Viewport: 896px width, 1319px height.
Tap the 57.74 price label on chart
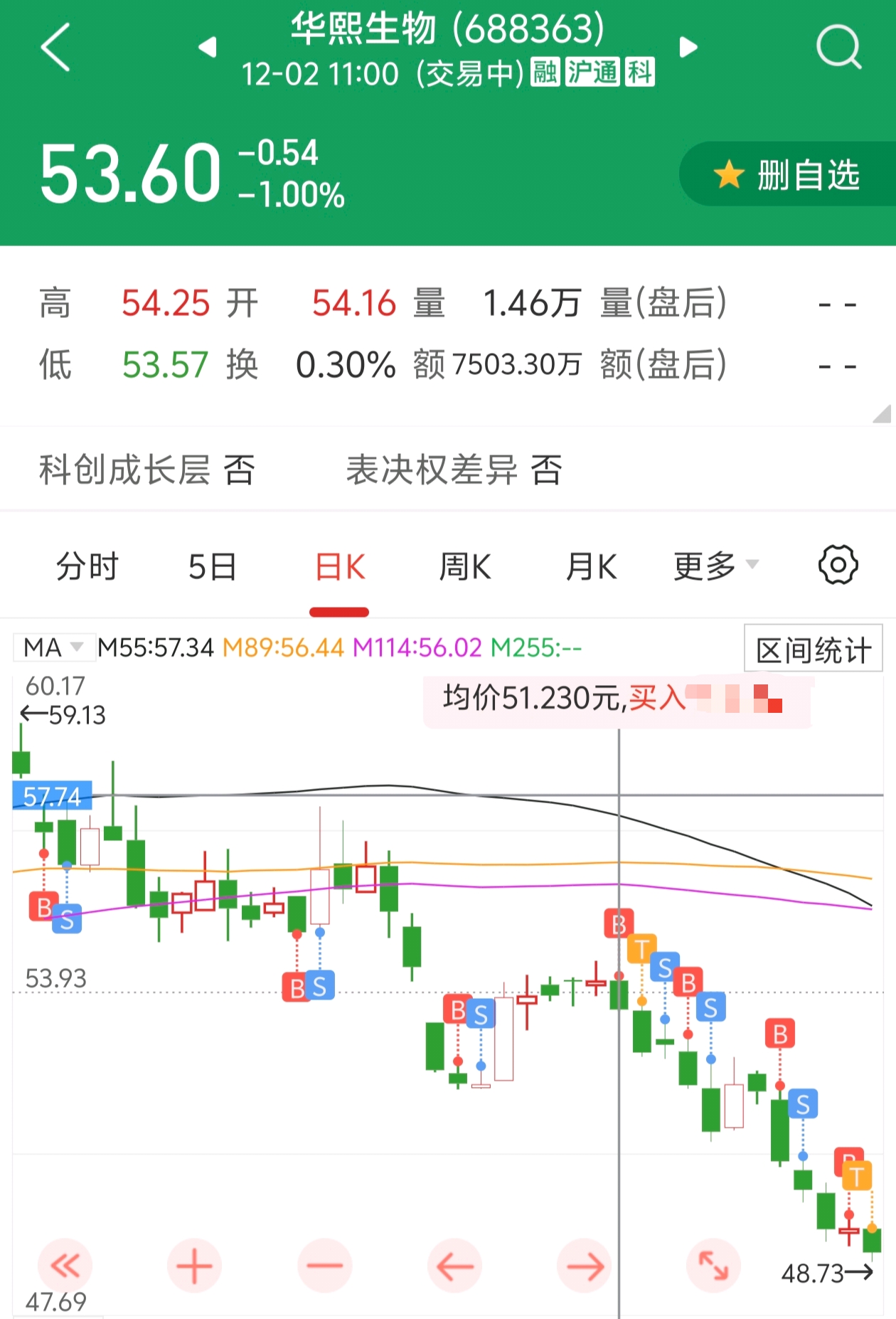pyautogui.click(x=53, y=795)
